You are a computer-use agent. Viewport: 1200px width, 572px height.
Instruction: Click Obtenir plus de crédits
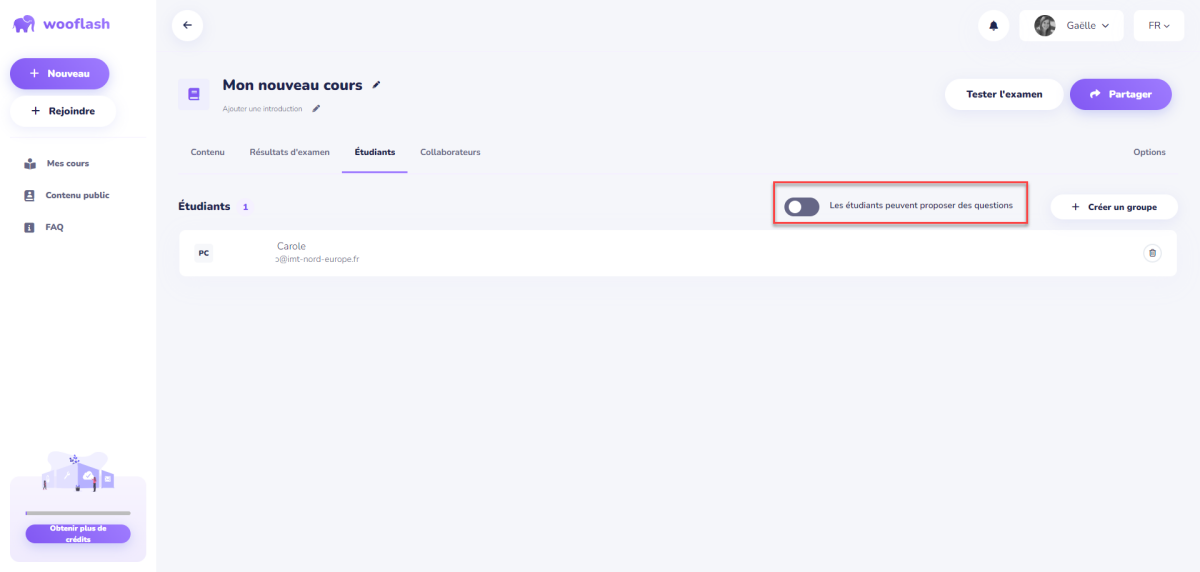[x=78, y=534]
